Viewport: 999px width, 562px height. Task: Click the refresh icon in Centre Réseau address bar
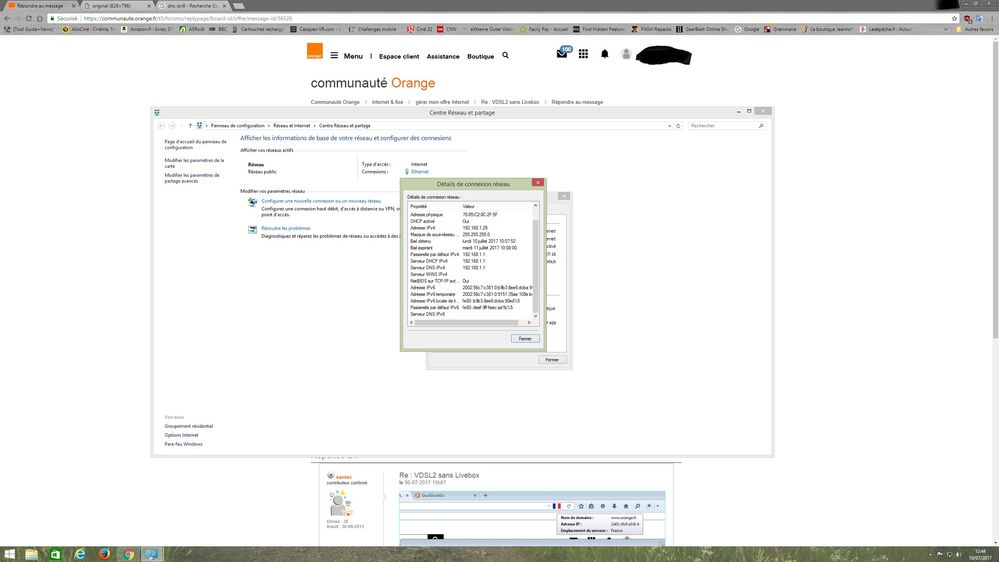(x=678, y=126)
